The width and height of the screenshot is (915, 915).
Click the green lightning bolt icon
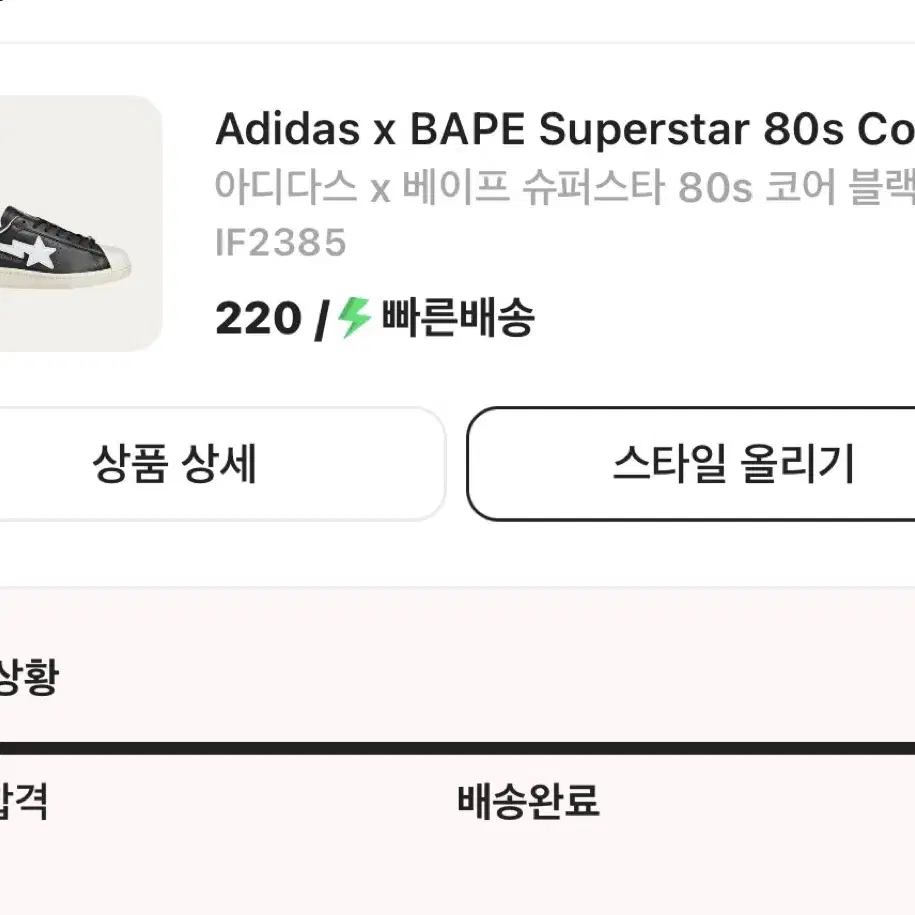(354, 317)
